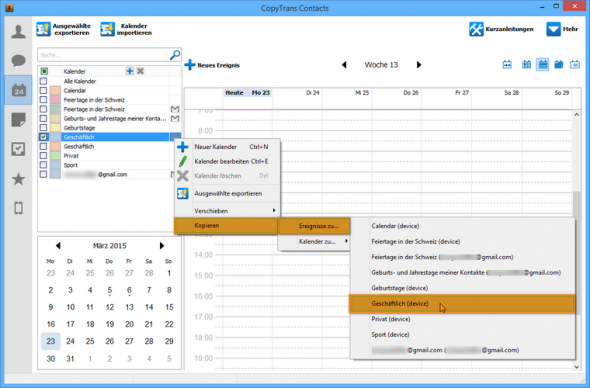Open the Contacts section in sidebar

click(x=18, y=32)
